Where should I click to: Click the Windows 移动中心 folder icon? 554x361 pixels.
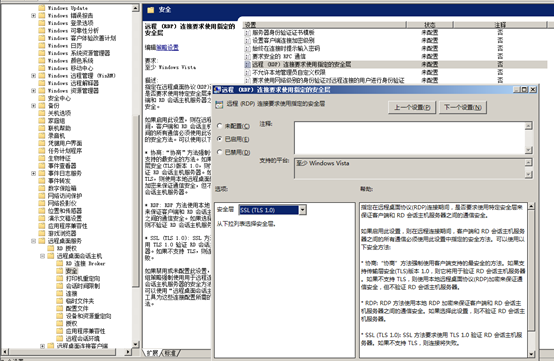(x=42, y=68)
